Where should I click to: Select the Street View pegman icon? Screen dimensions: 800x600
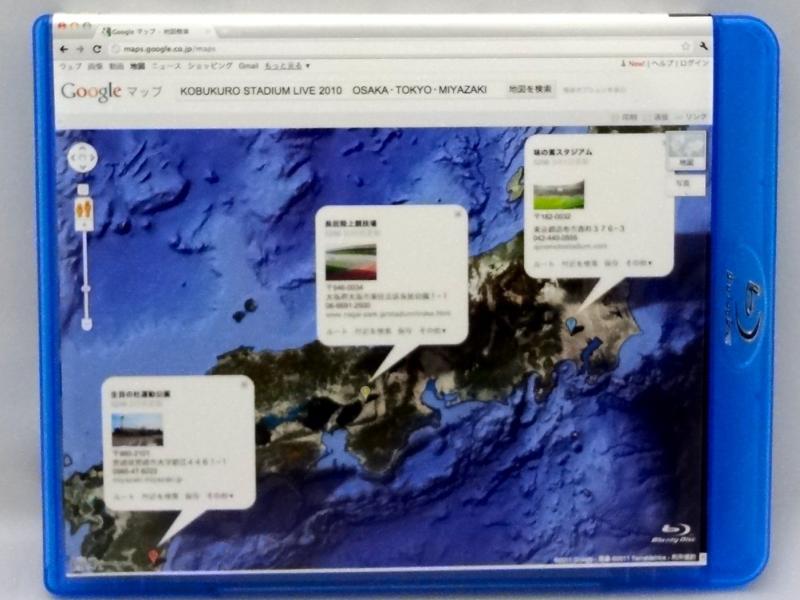[x=84, y=213]
